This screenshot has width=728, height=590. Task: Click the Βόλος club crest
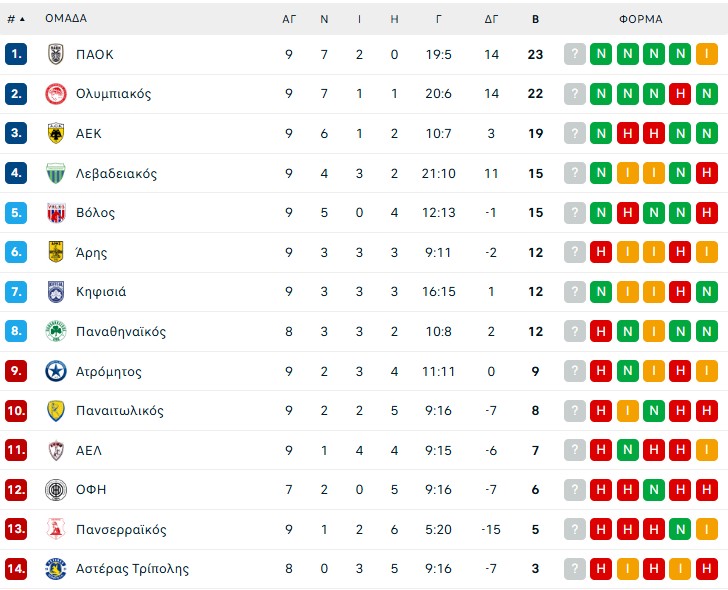tap(56, 212)
